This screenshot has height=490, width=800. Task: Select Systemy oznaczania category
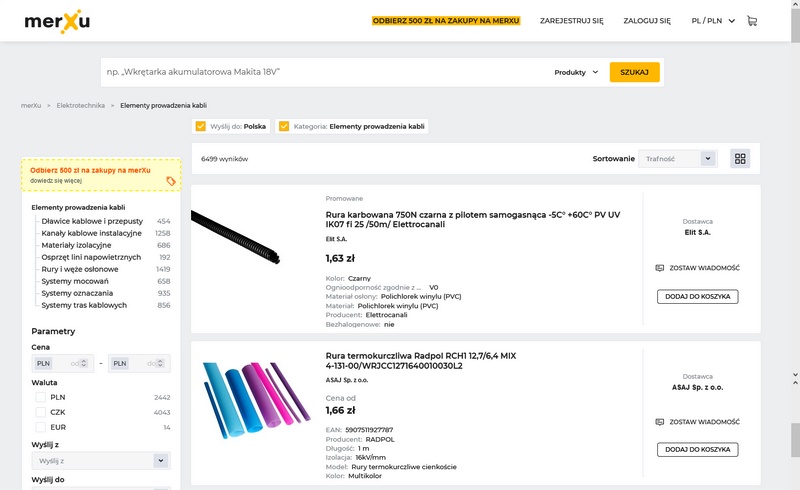(x=77, y=293)
